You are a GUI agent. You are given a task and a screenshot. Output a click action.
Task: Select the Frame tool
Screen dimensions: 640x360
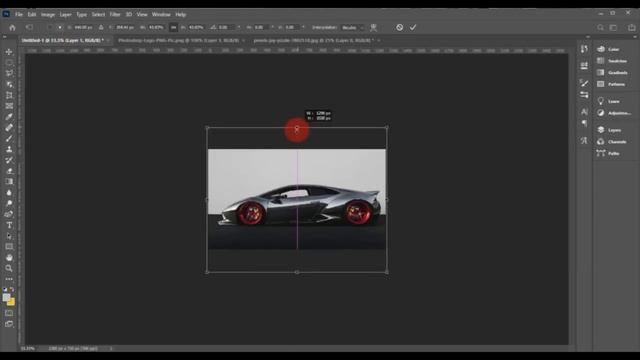coord(9,106)
